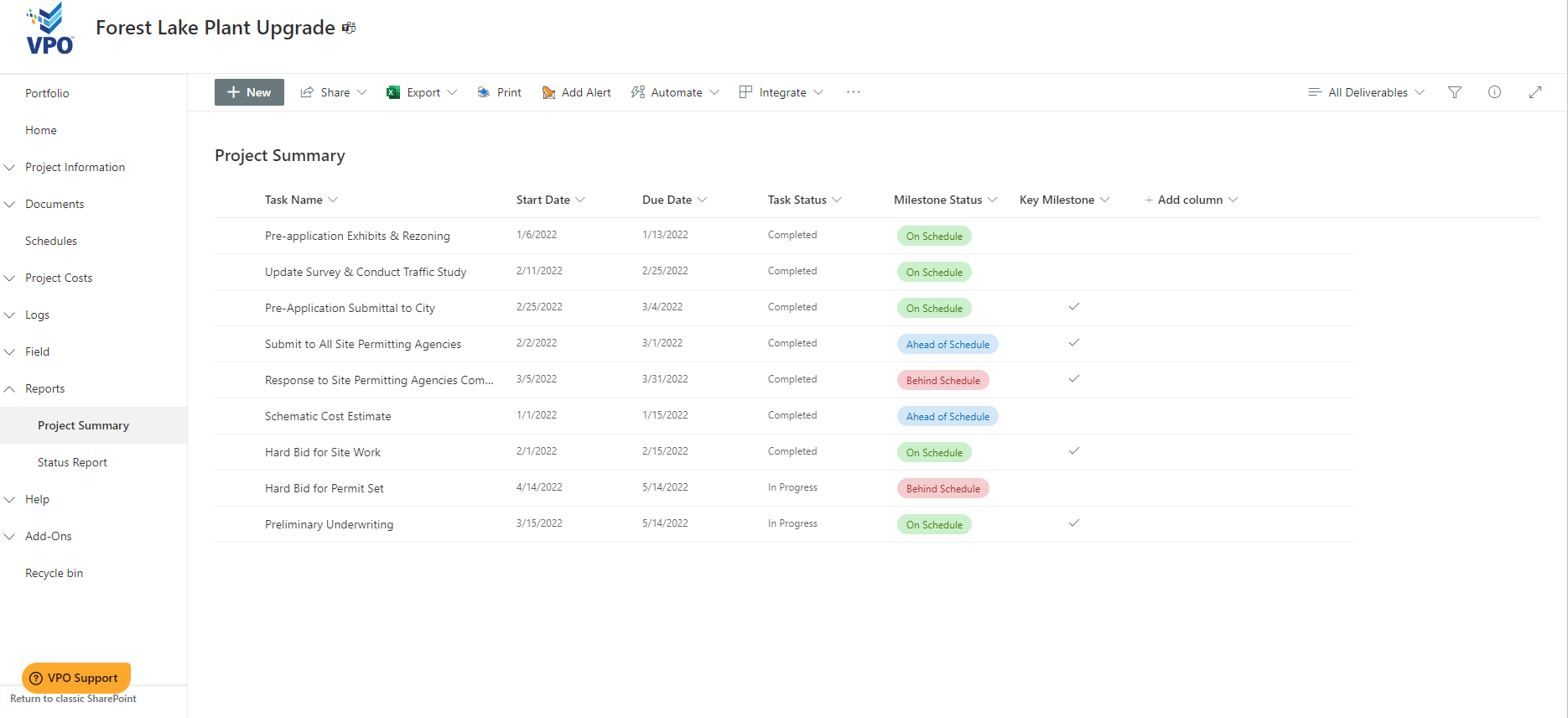1568x718 pixels.
Task: Open the Automate dropdown arrow
Action: pos(714,92)
